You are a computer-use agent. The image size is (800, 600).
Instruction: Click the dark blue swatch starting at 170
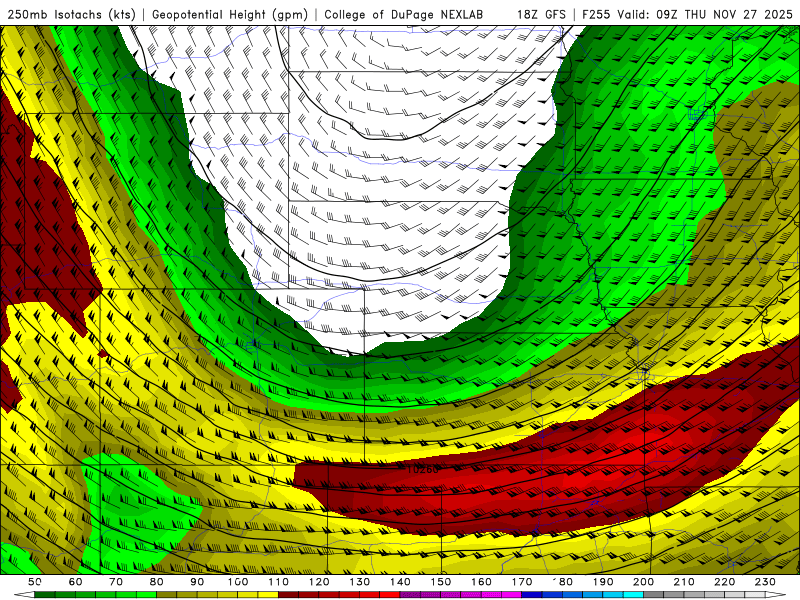pos(532,594)
